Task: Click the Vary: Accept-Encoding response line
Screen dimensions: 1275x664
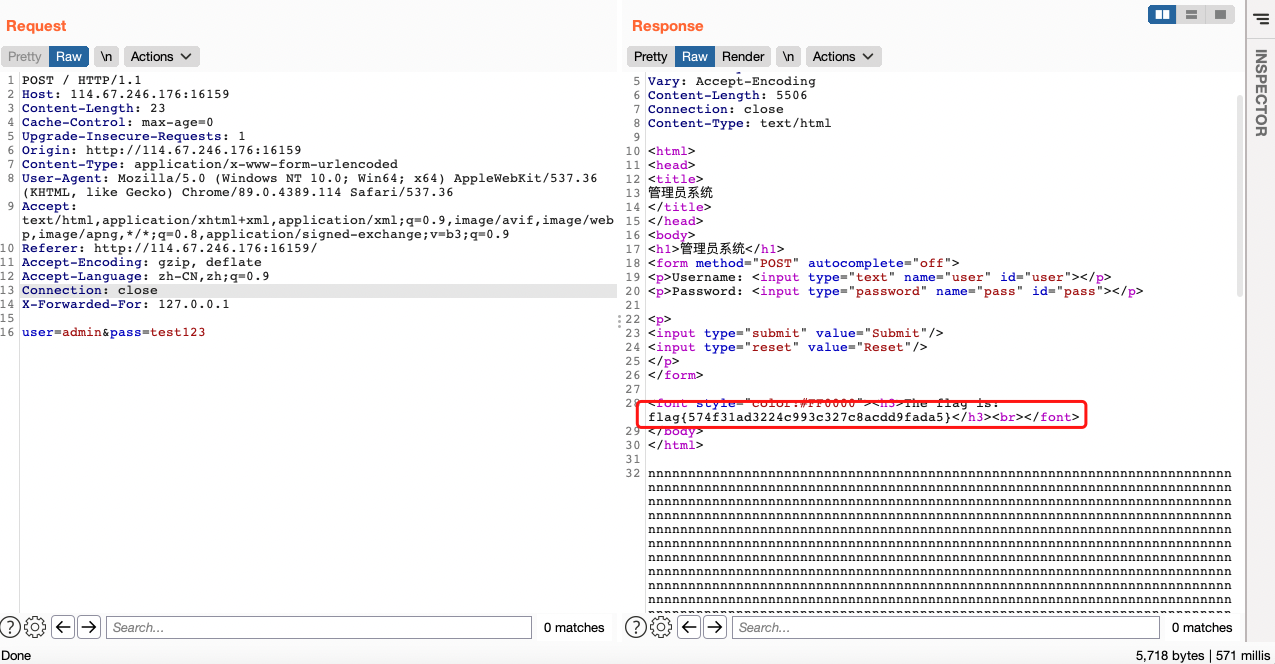Action: pyautogui.click(x=731, y=81)
